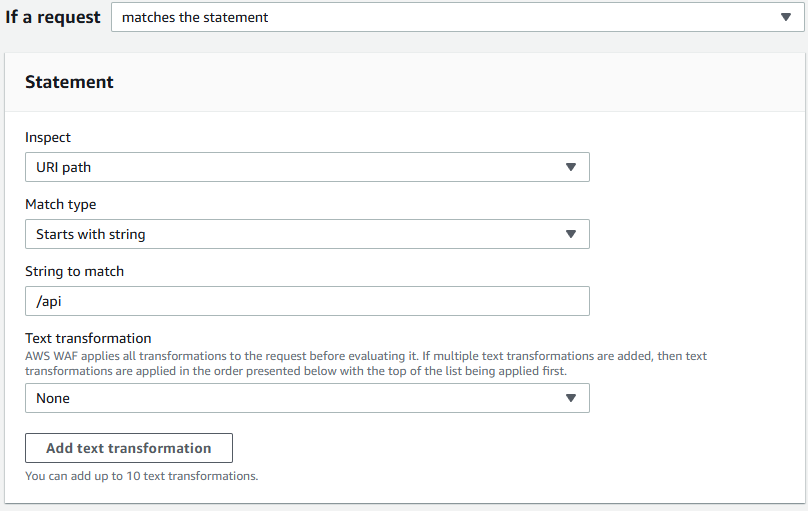Click the Match type dropdown arrow icon

click(x=570, y=234)
